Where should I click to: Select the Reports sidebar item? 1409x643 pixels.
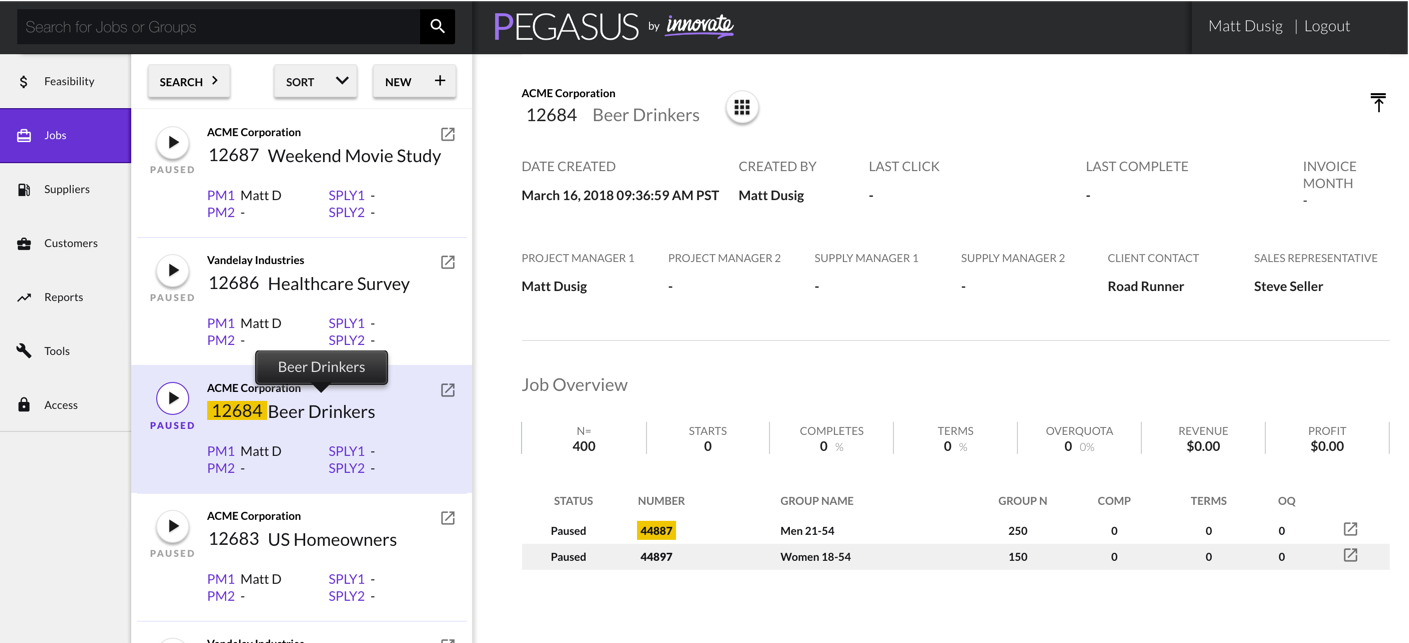coord(63,297)
